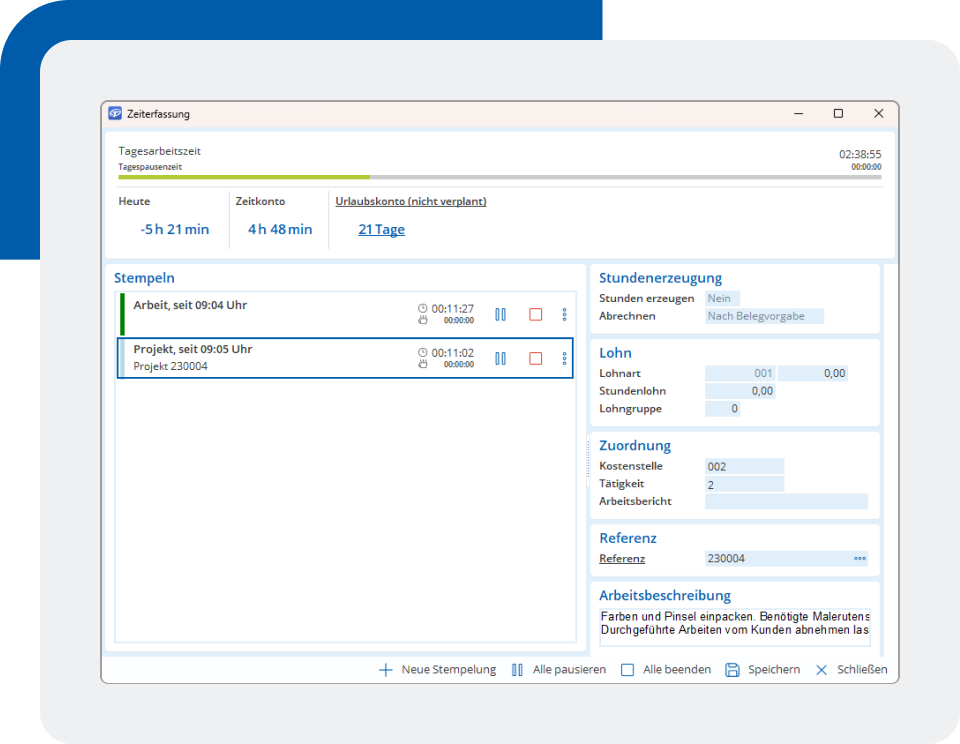Open the Urlaubskonto (nicht verplant) link
960x744 pixels.
point(411,201)
